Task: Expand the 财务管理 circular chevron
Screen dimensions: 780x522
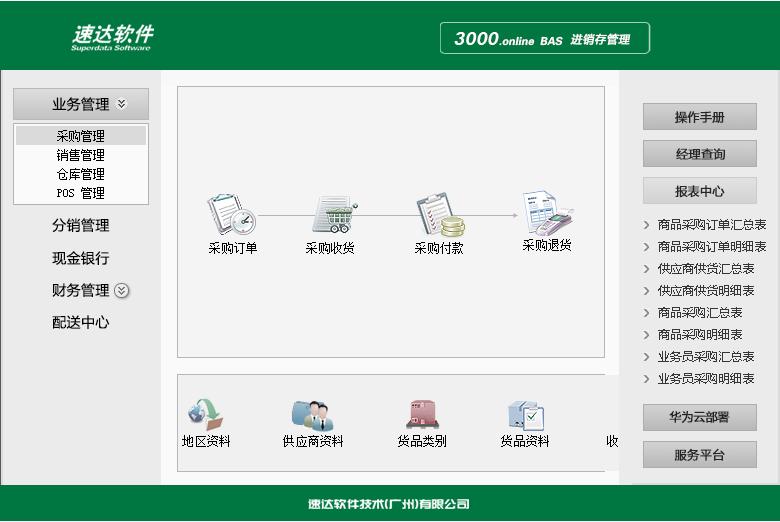Action: click(x=122, y=291)
